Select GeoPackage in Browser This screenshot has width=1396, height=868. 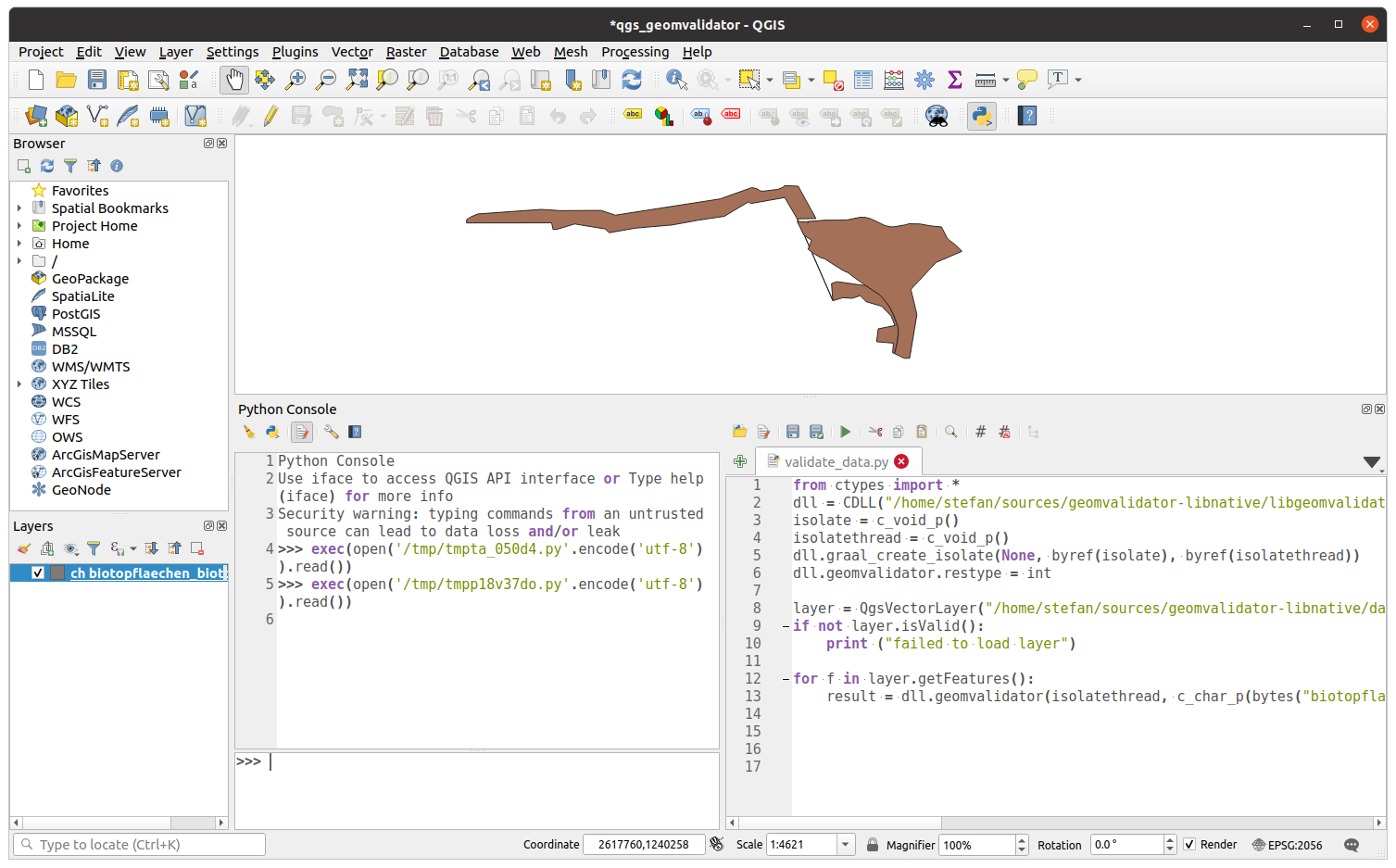point(90,279)
